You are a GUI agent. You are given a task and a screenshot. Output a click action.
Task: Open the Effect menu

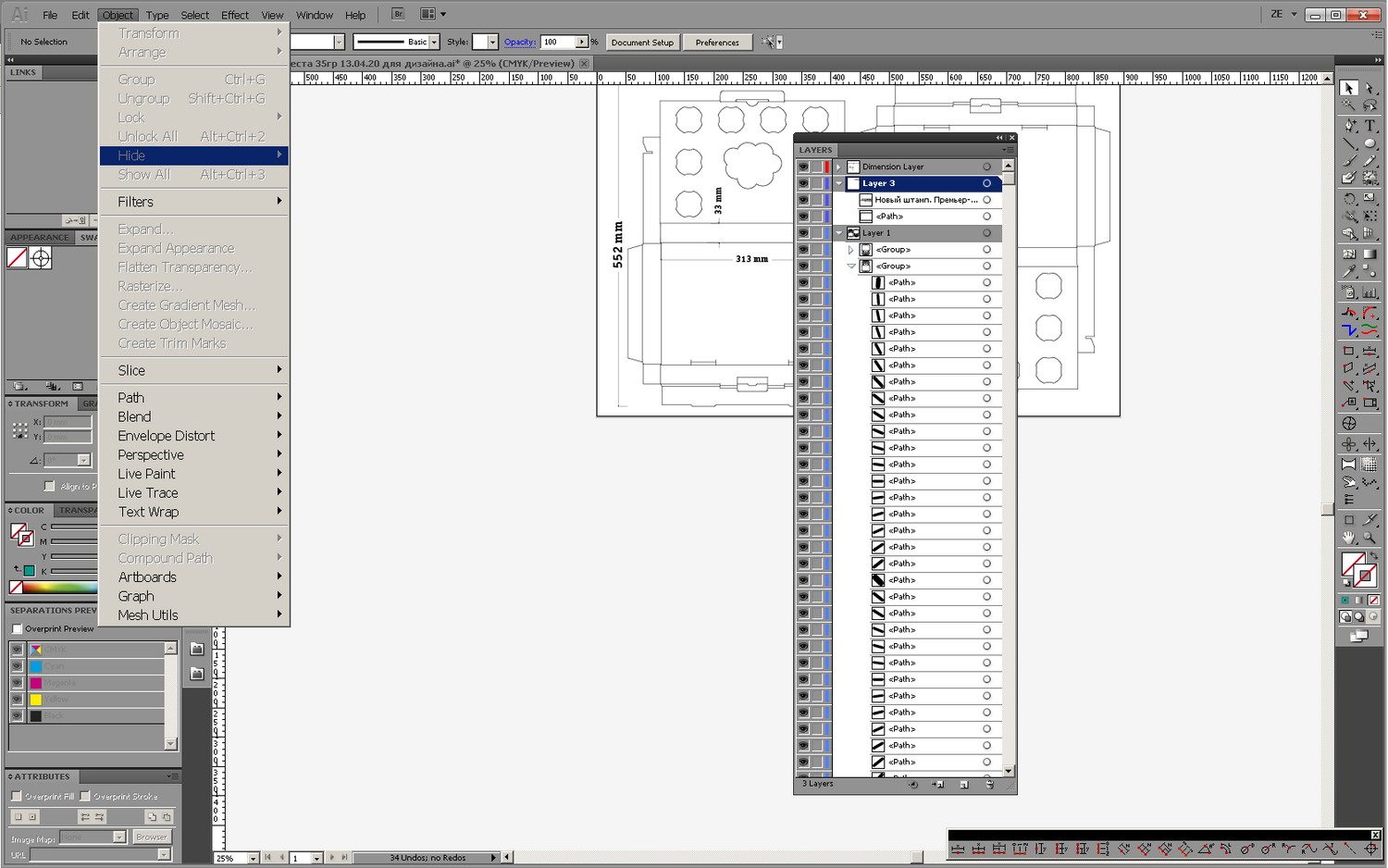point(234,15)
